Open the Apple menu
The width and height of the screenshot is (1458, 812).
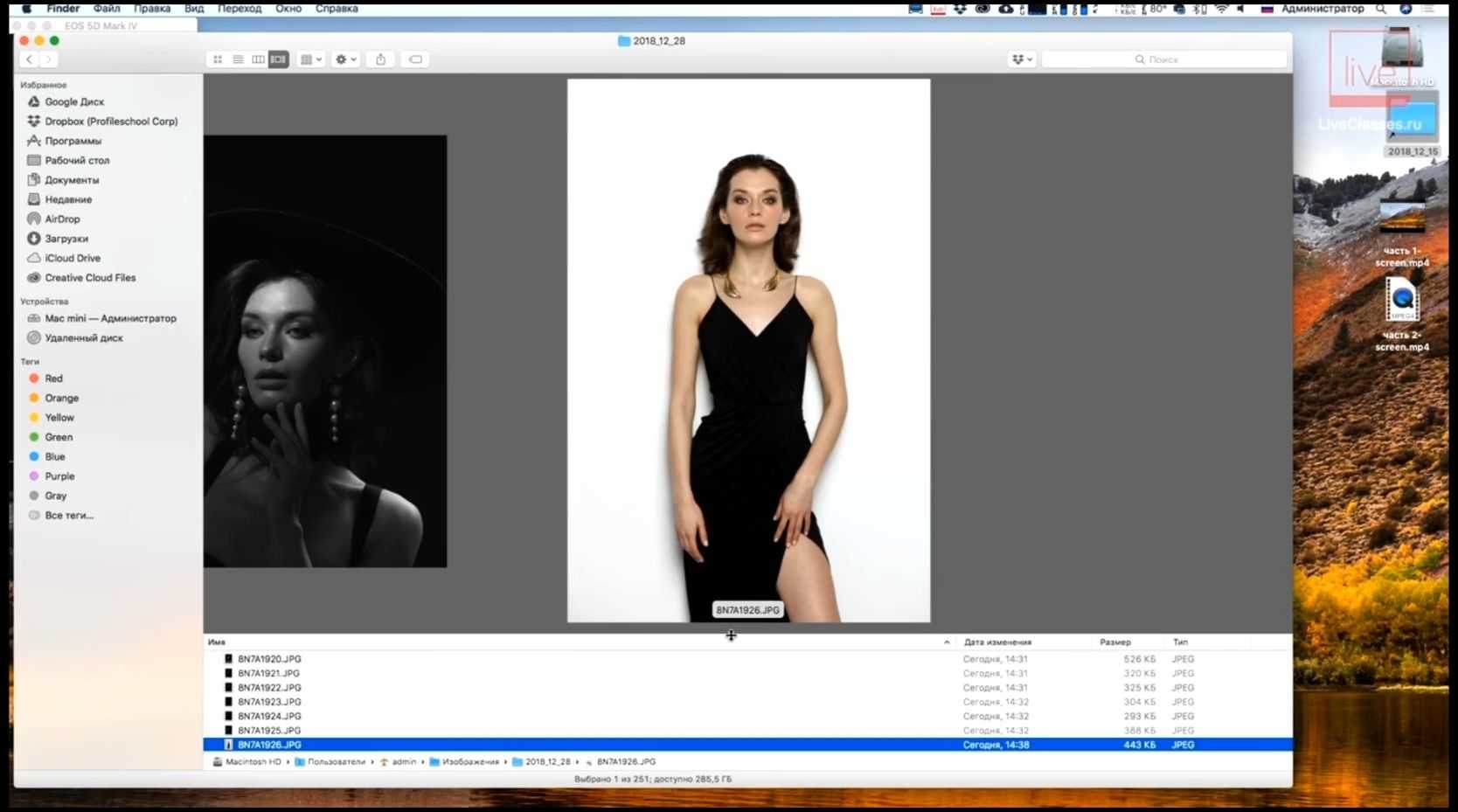coord(26,9)
